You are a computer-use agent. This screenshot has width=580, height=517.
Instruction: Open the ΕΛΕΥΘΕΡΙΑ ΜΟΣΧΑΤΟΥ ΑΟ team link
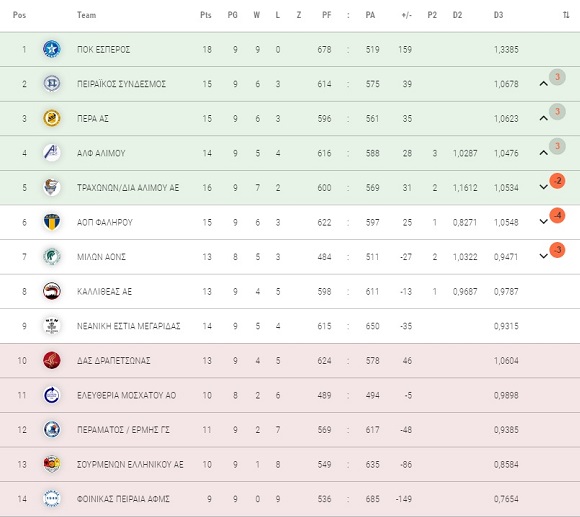pyautogui.click(x=126, y=395)
